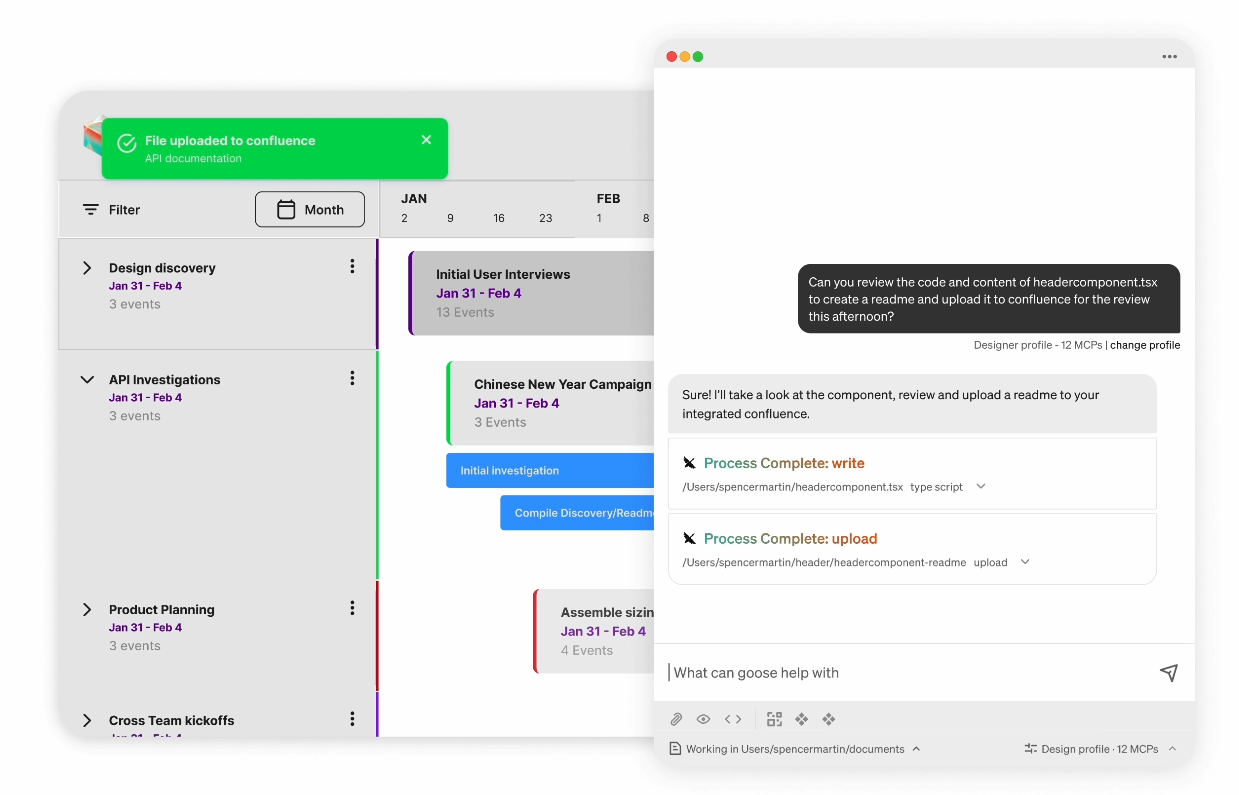Click the Filter icon in the timeline
This screenshot has width=1239, height=795.
(91, 210)
